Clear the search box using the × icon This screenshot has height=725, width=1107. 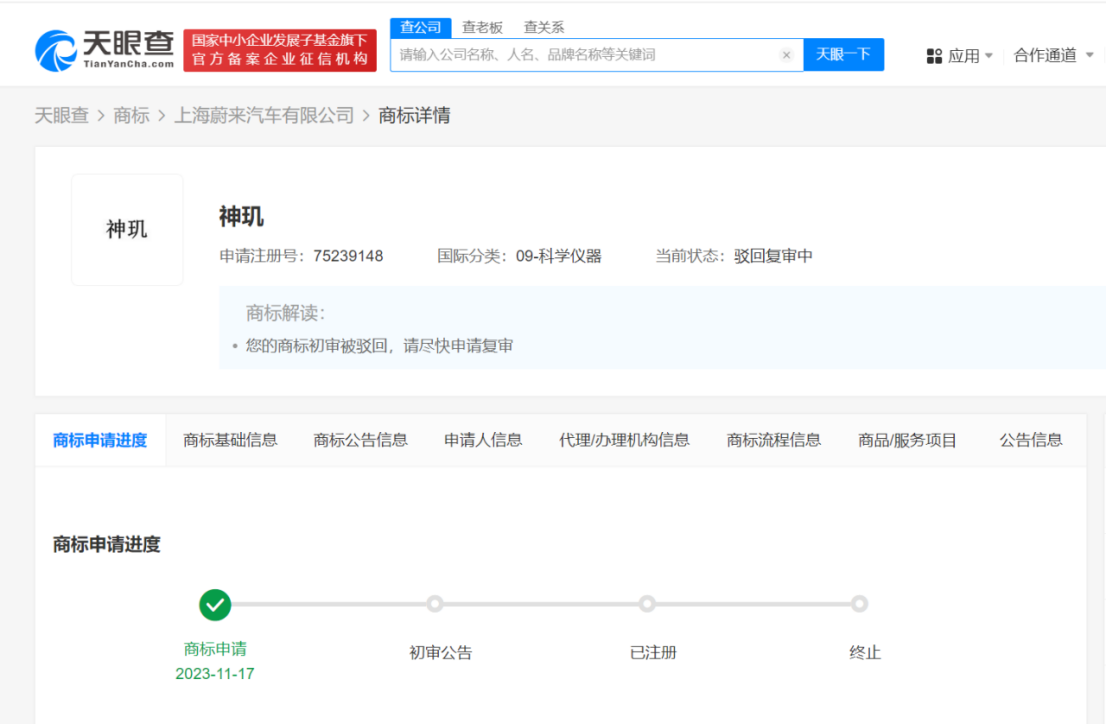787,55
